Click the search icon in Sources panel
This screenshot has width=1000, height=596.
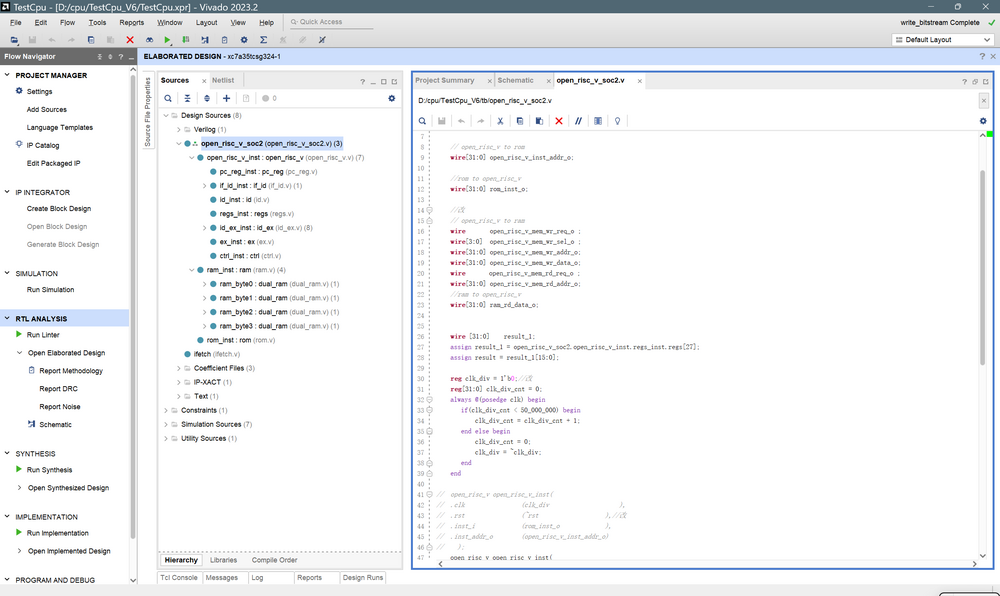167,98
